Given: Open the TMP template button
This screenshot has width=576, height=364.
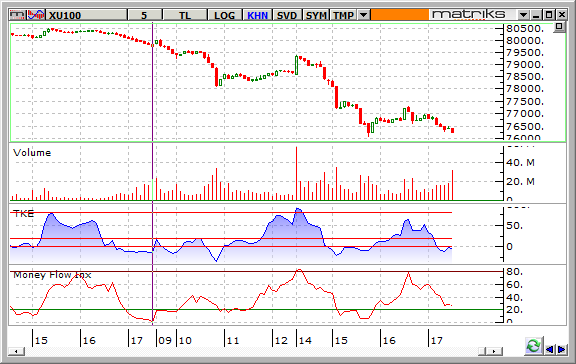Looking at the screenshot, I should 343,15.
